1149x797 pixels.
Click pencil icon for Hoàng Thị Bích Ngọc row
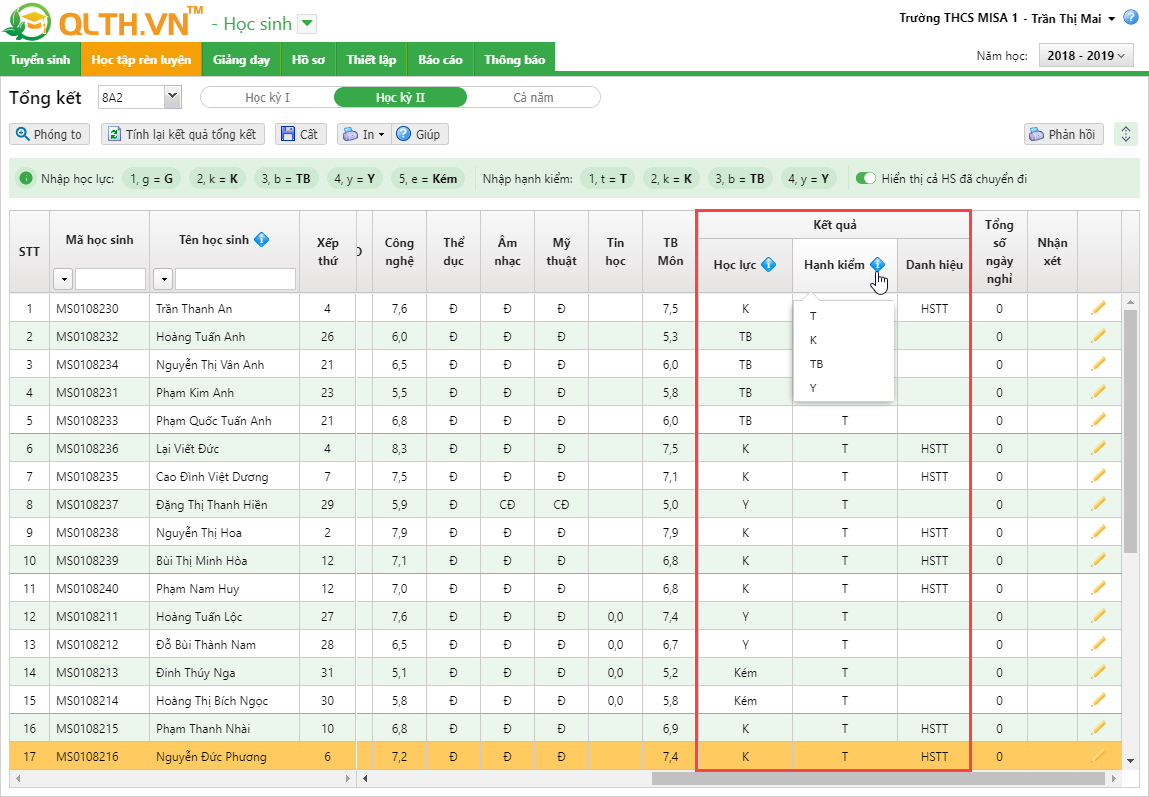point(1098,700)
